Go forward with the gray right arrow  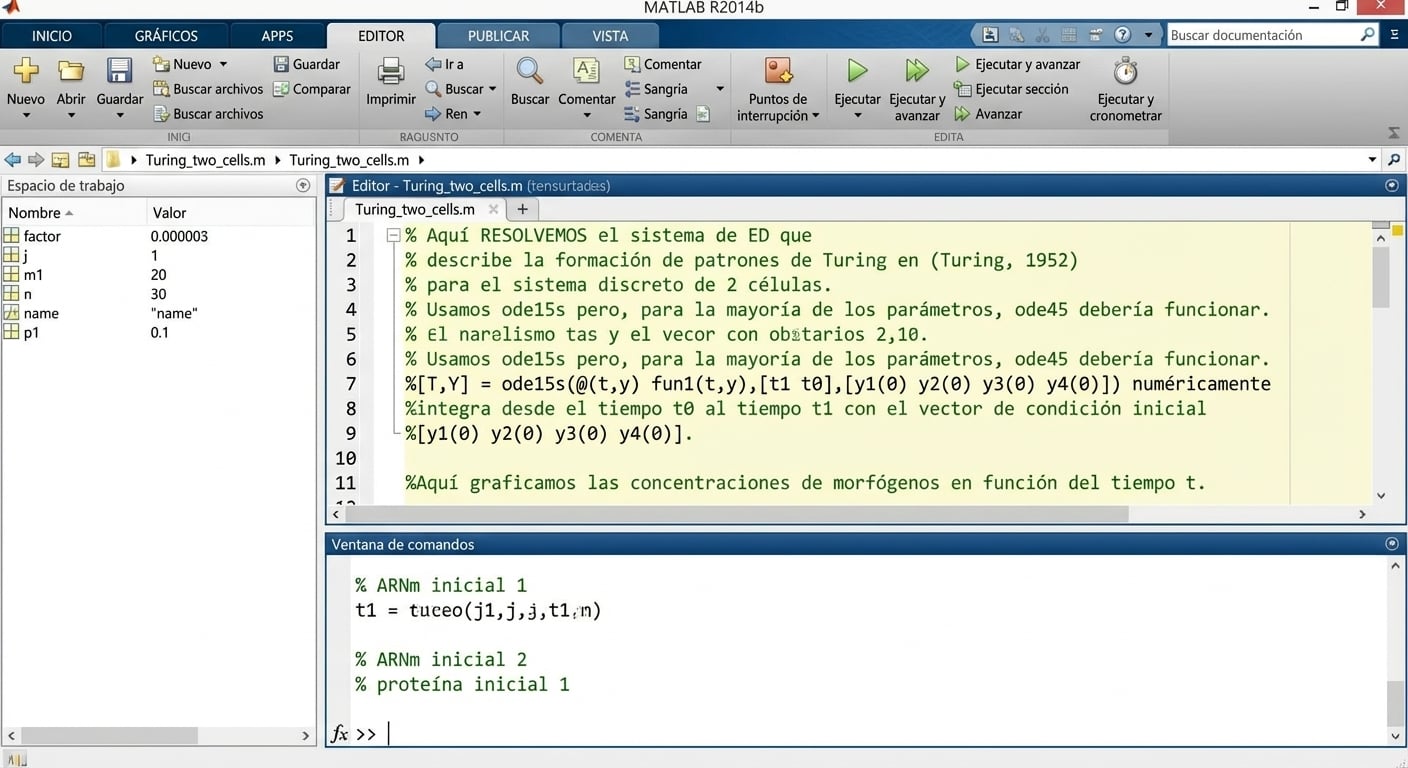[x=36, y=160]
